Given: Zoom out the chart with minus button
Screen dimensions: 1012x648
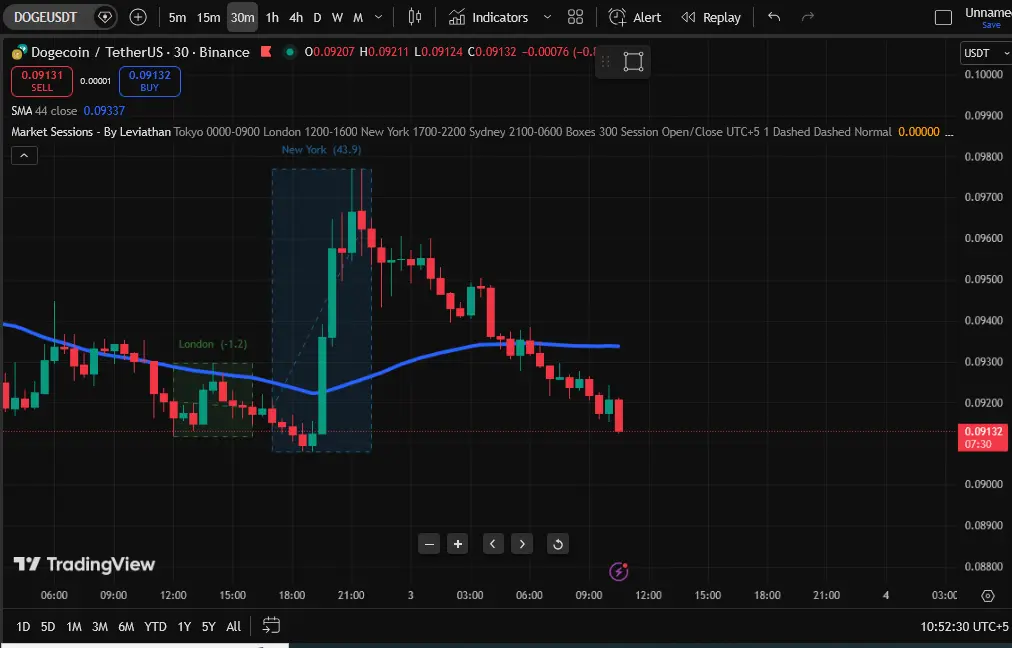Looking at the screenshot, I should (x=429, y=544).
